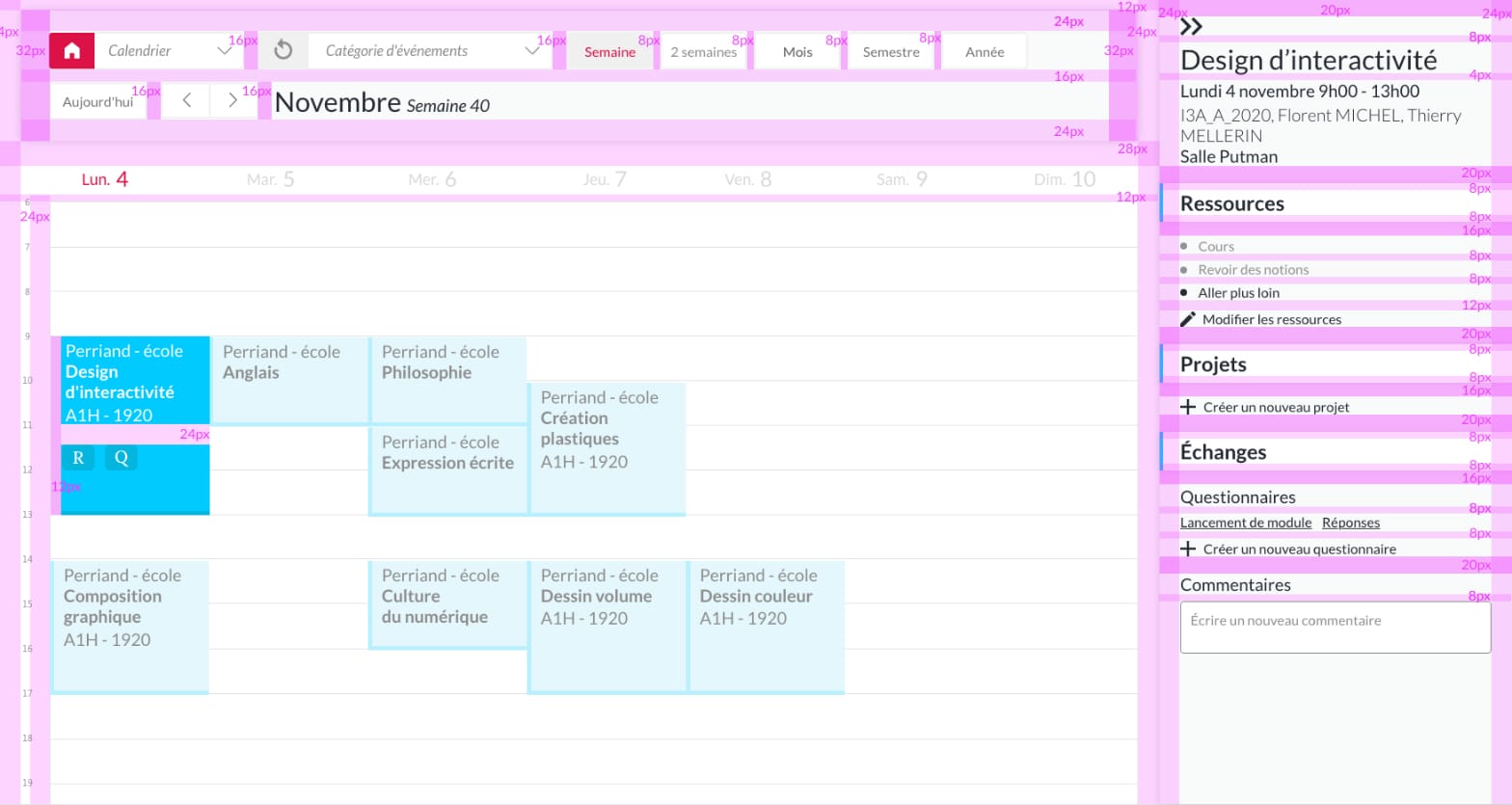Click the new comment text field

click(x=1335, y=628)
